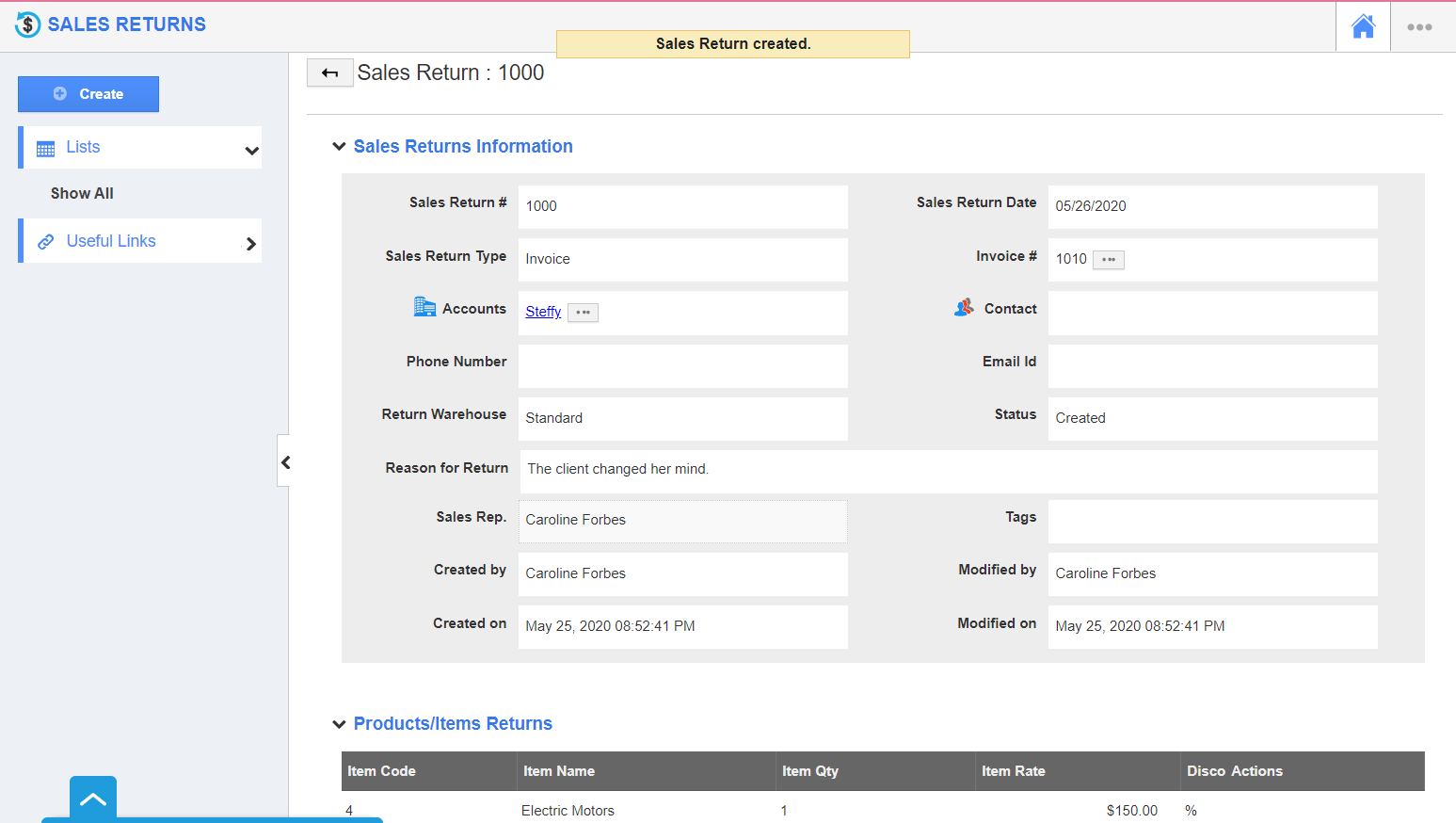1456x823 pixels.
Task: Collapse the Sales Returns Information section
Action: pos(339,146)
